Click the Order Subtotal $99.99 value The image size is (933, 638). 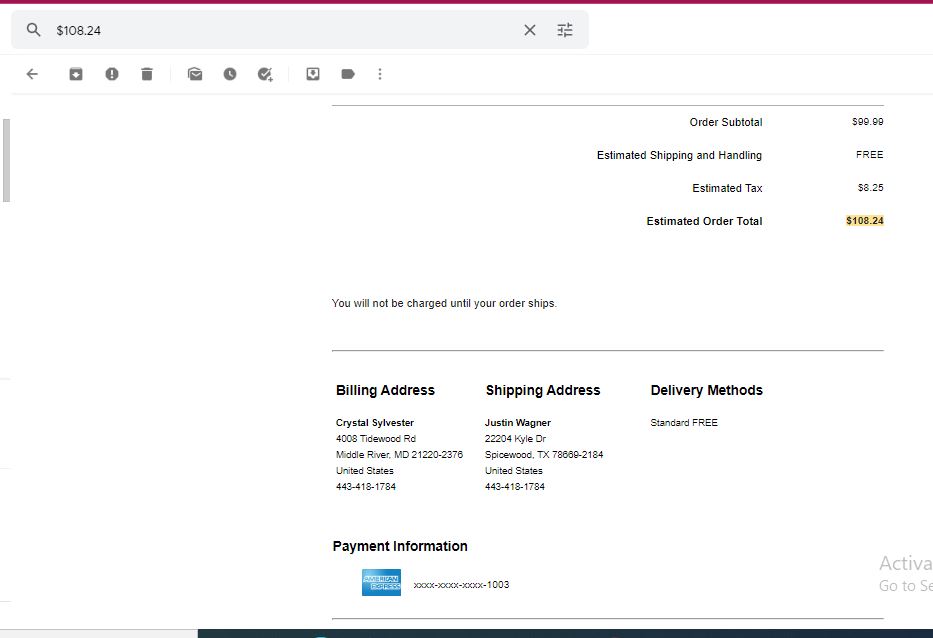pos(868,121)
